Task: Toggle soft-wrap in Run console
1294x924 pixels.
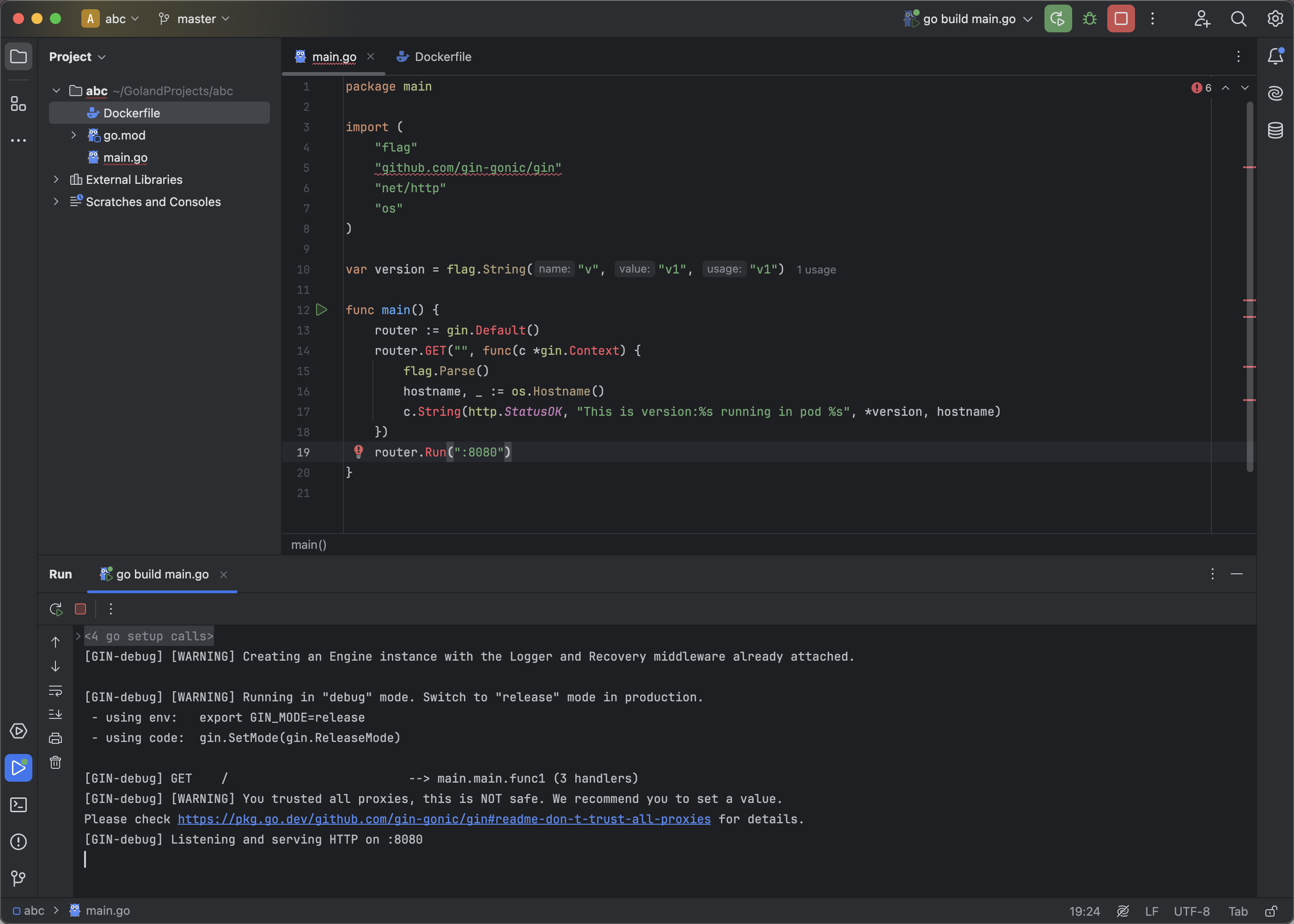Action: pos(55,691)
